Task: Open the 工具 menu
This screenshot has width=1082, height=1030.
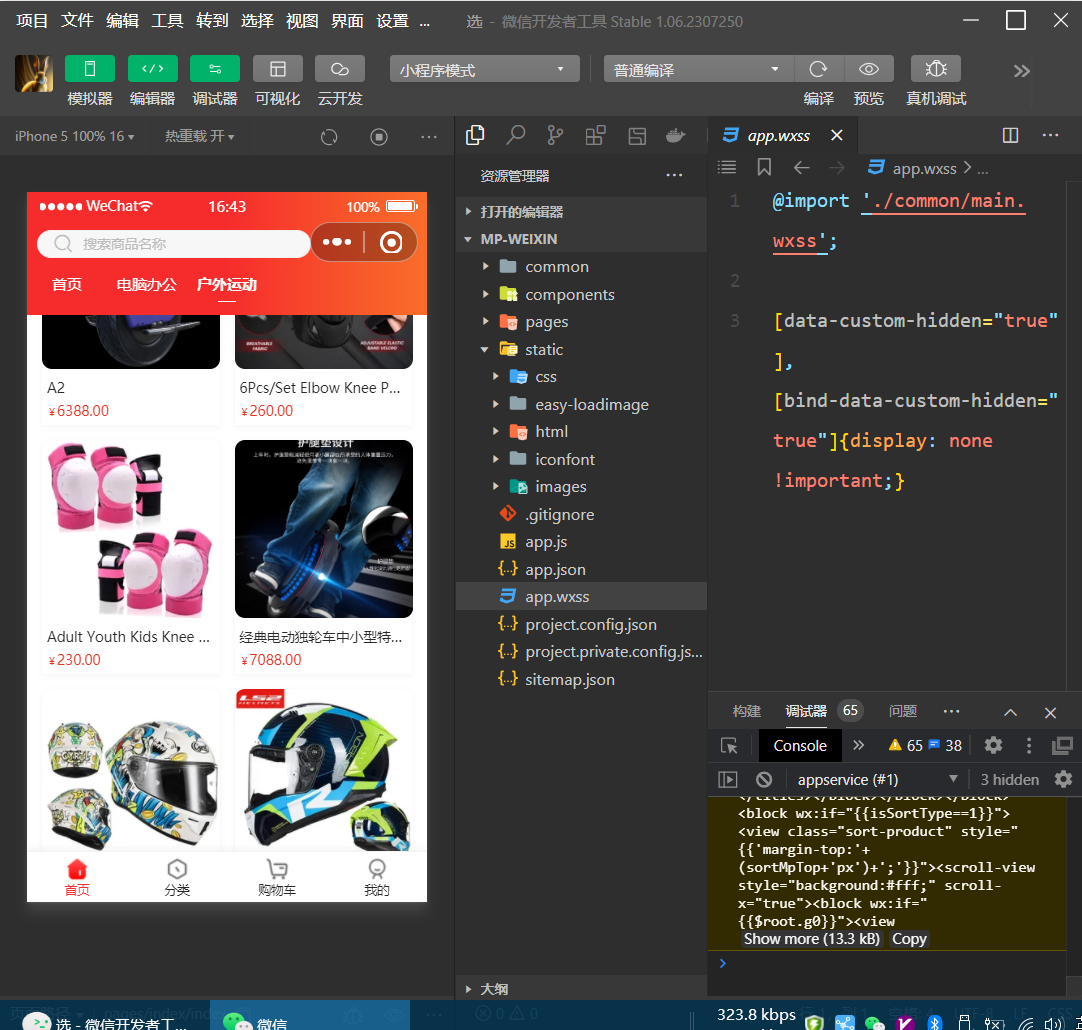Action: 167,20
